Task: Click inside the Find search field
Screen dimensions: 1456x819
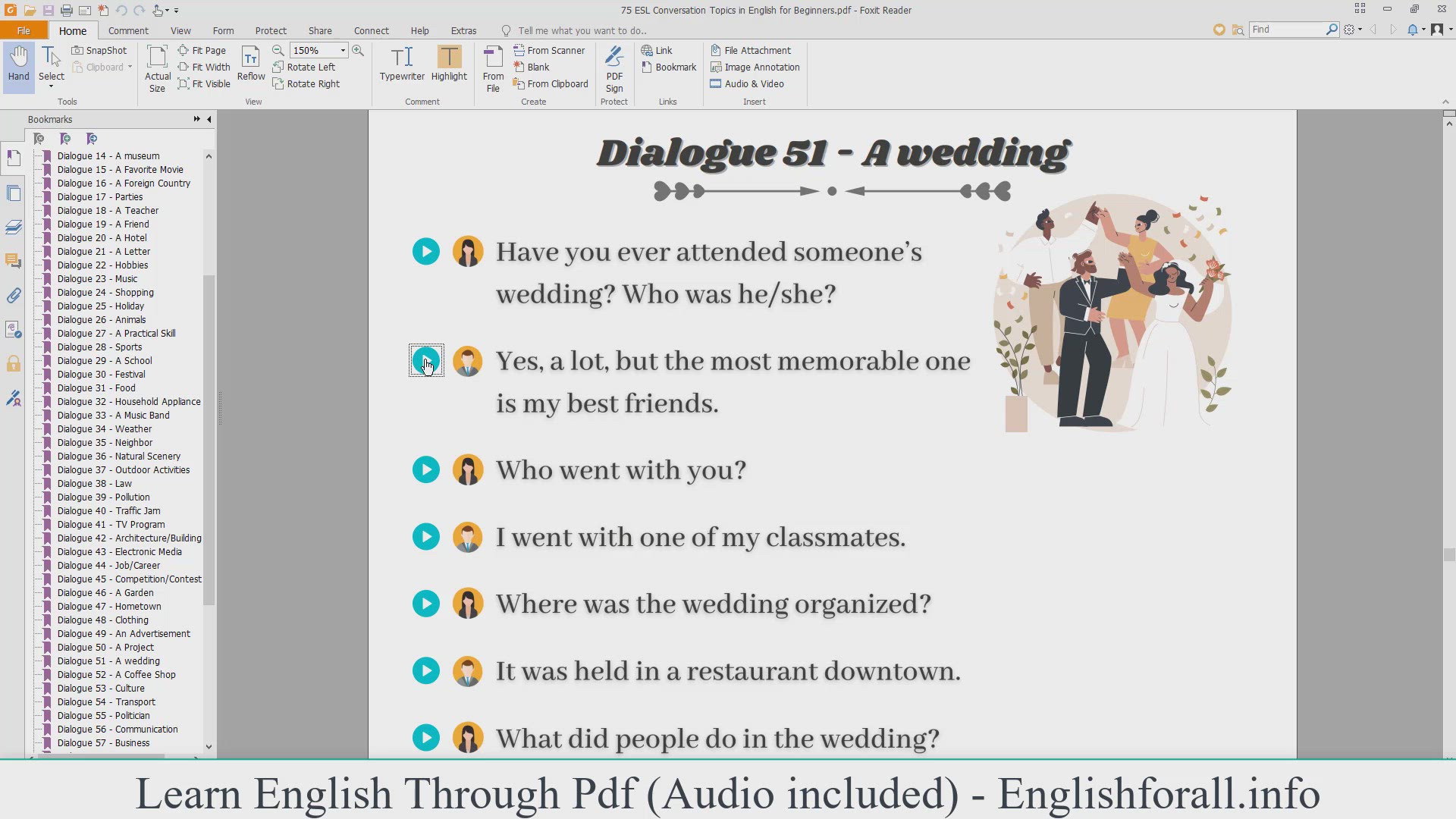Action: [1286, 30]
